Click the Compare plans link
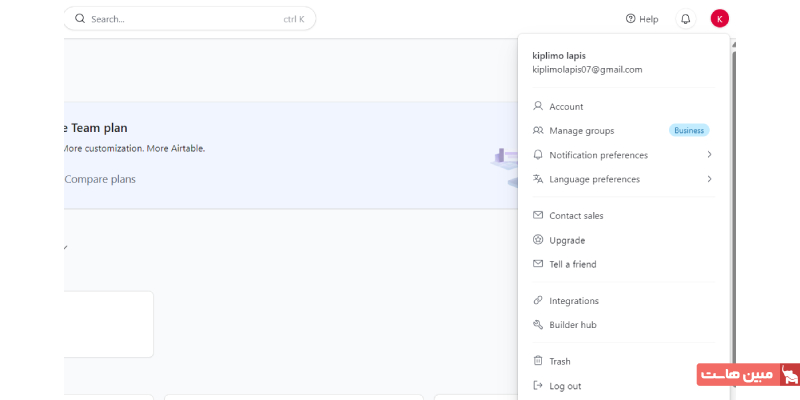 pos(100,179)
